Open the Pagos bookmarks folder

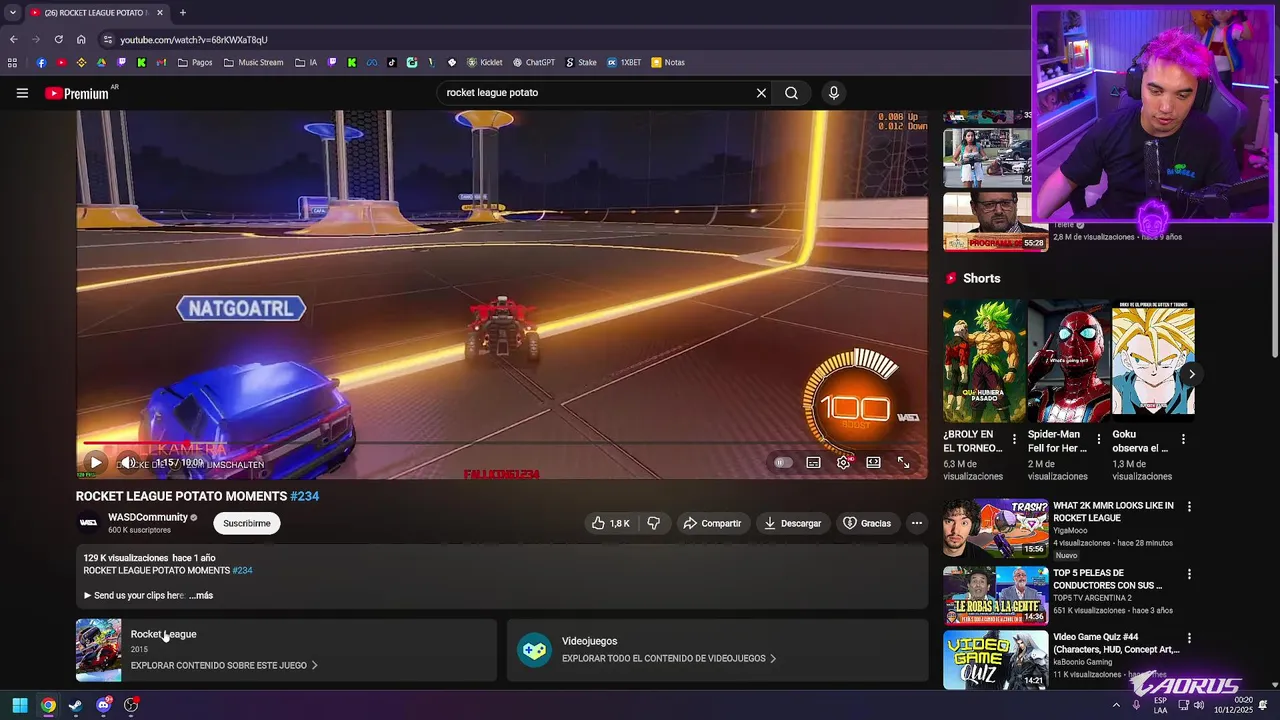coord(195,62)
